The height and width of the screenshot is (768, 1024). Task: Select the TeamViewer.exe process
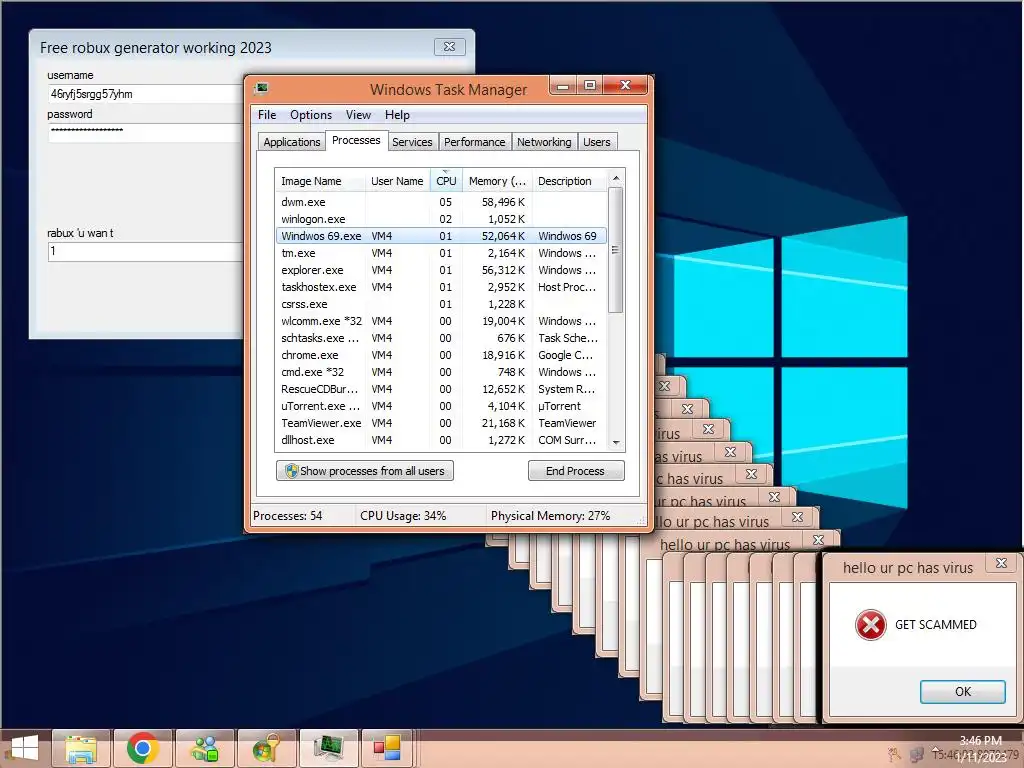(x=441, y=423)
